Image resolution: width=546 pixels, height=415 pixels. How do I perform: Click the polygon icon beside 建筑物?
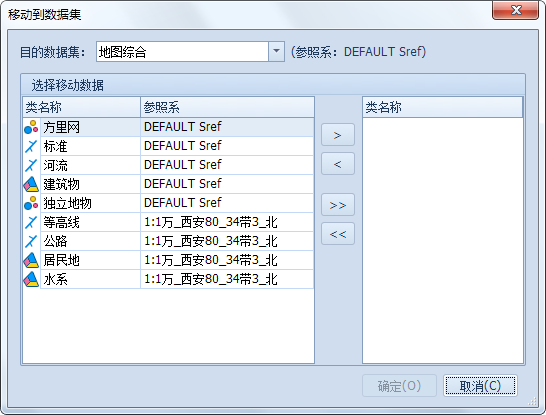click(x=31, y=184)
